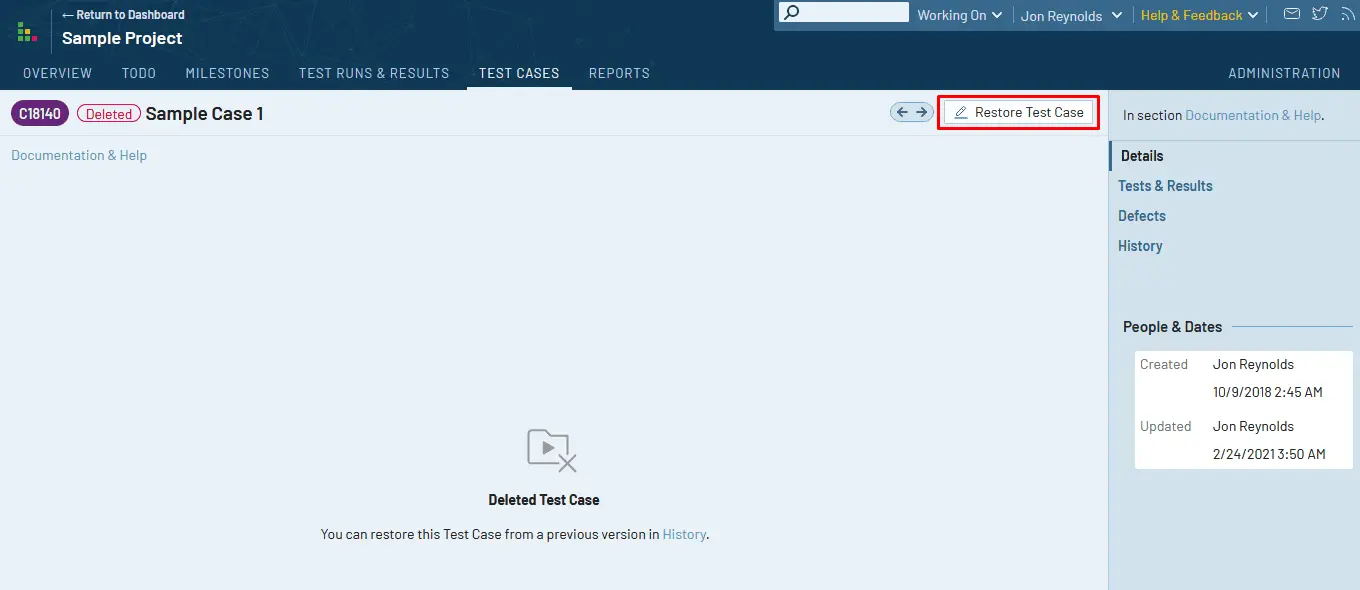Go to previous test case arrow
This screenshot has width=1360, height=590.
[902, 112]
